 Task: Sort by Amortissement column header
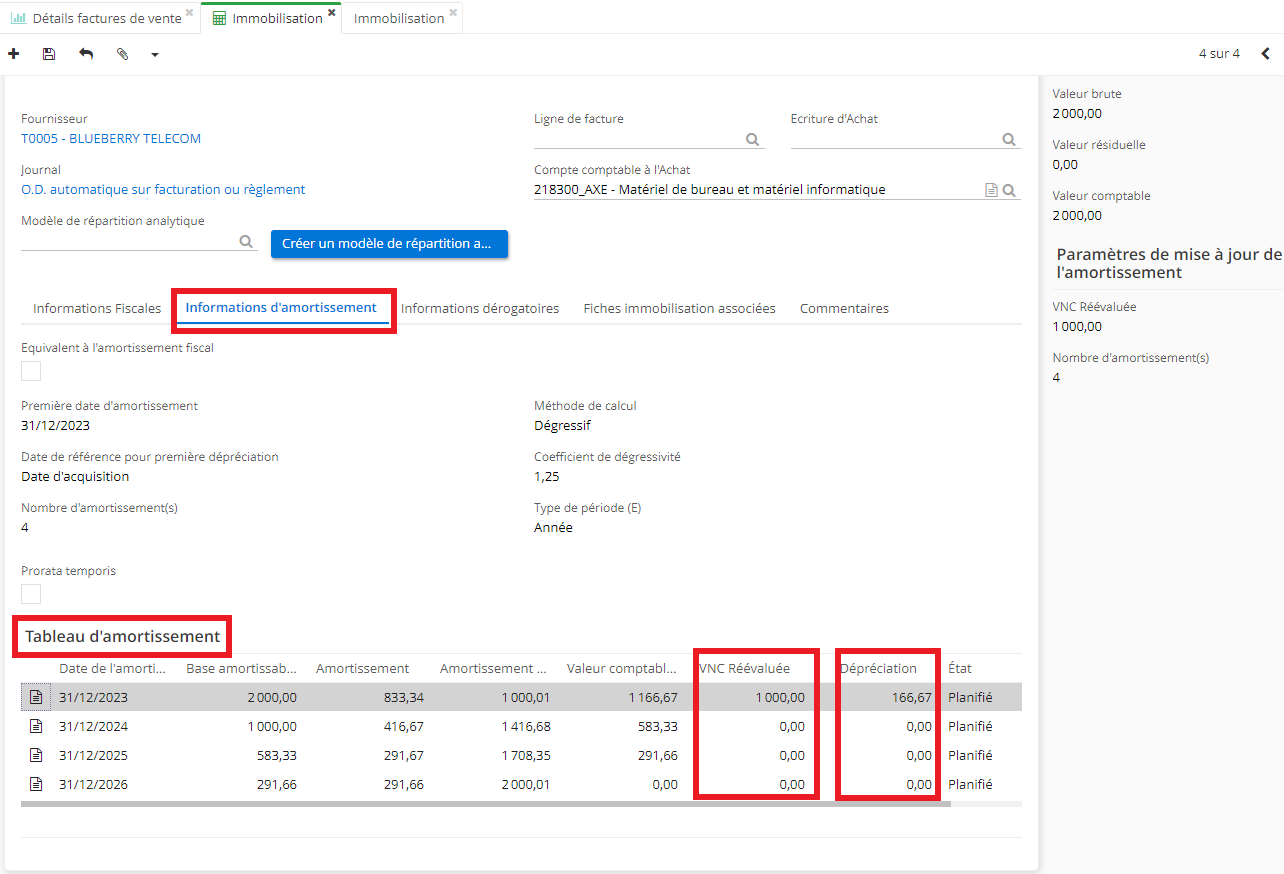coord(363,669)
